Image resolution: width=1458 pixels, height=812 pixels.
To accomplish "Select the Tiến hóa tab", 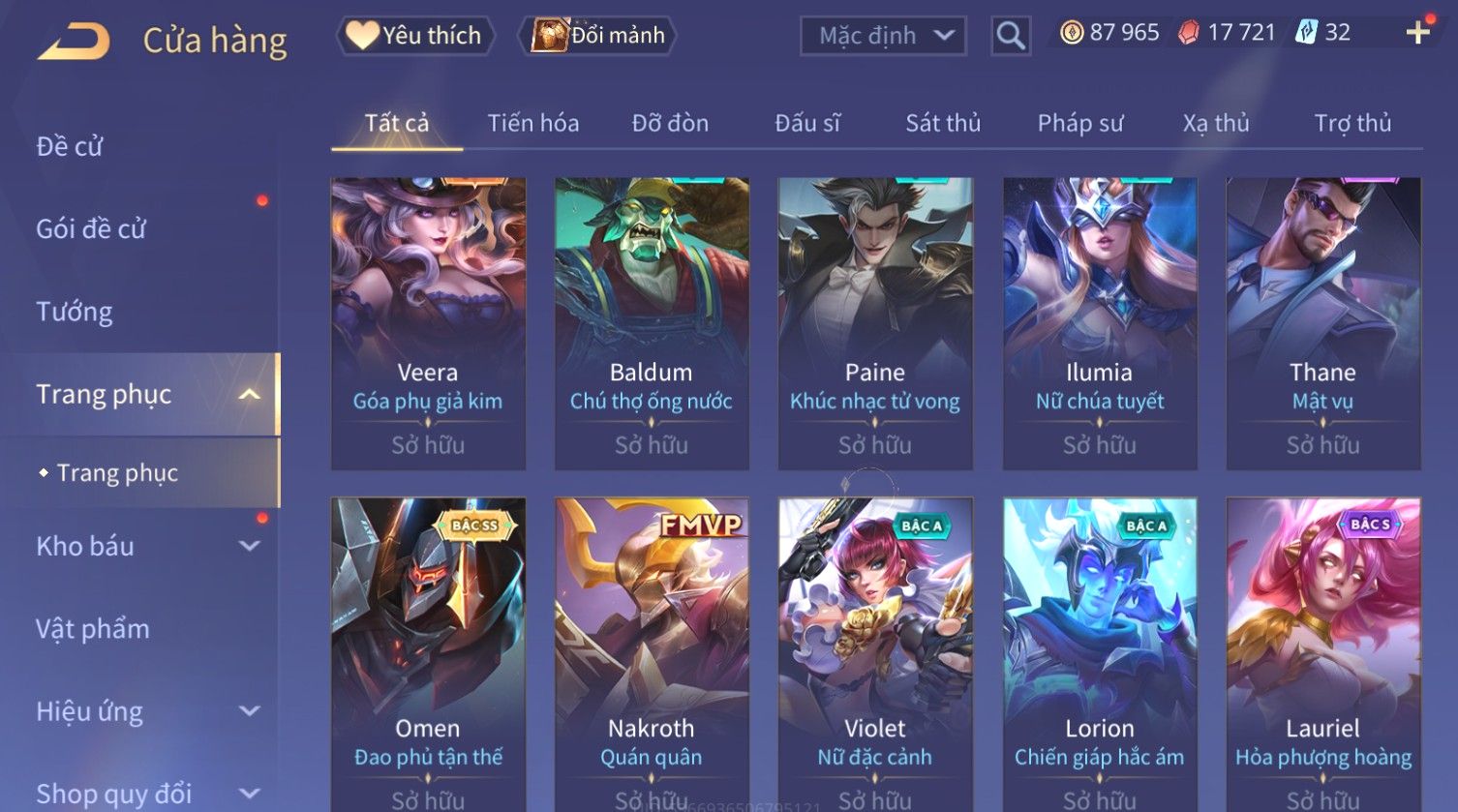I will pyautogui.click(x=533, y=123).
